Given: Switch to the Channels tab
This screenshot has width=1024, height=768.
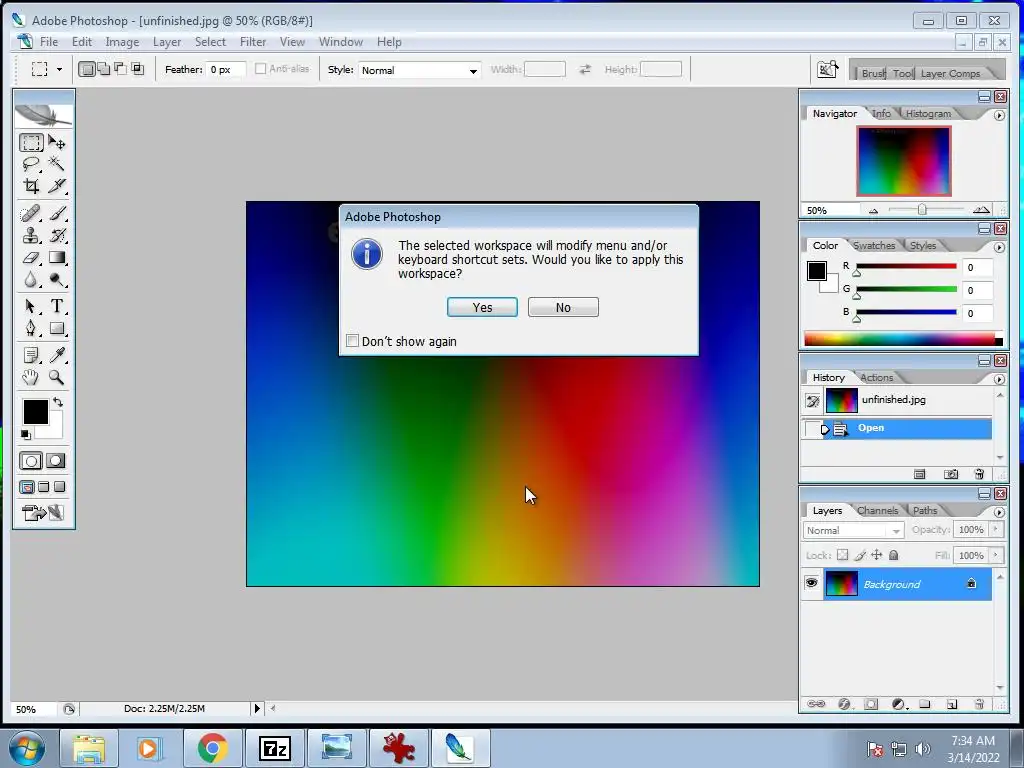Looking at the screenshot, I should 877,511.
